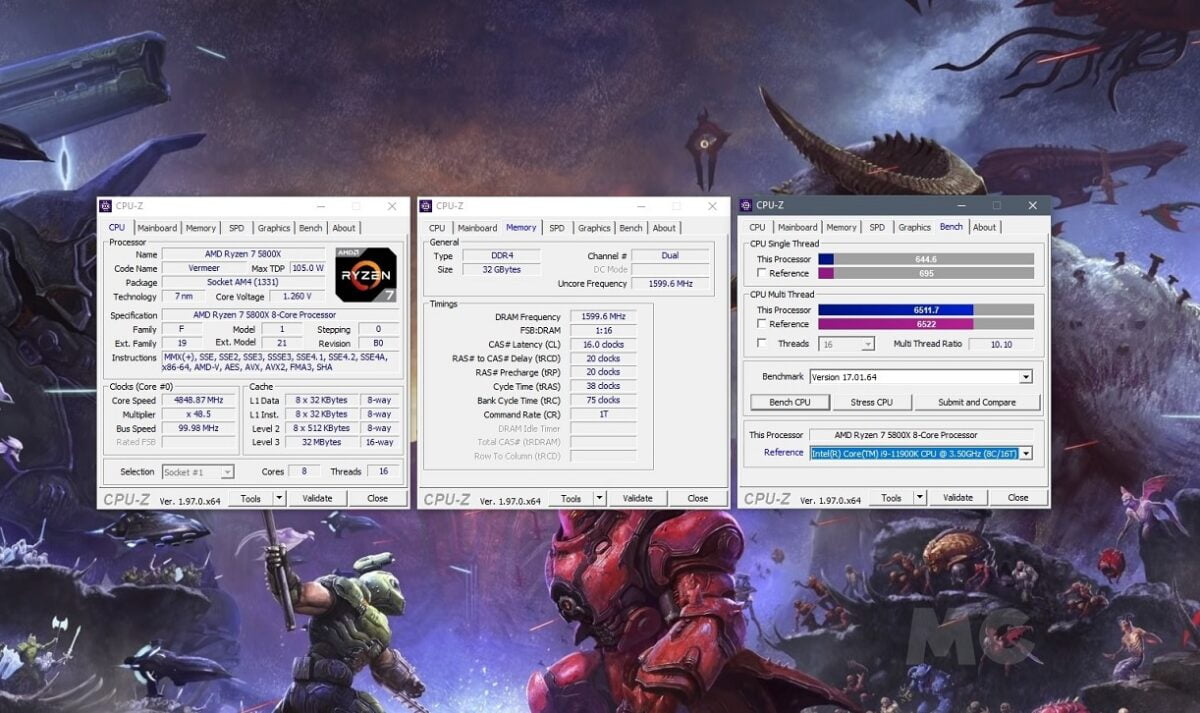Click the CPU-Z title bar icon on the middle window

425,204
